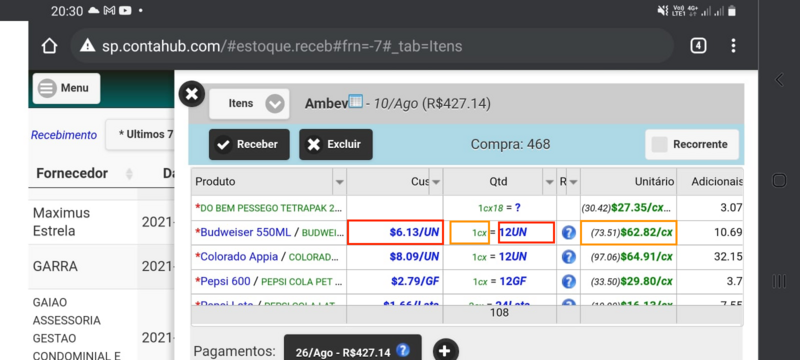800x360 pixels.
Task: Click the Recebimento link
Action: pos(64,135)
